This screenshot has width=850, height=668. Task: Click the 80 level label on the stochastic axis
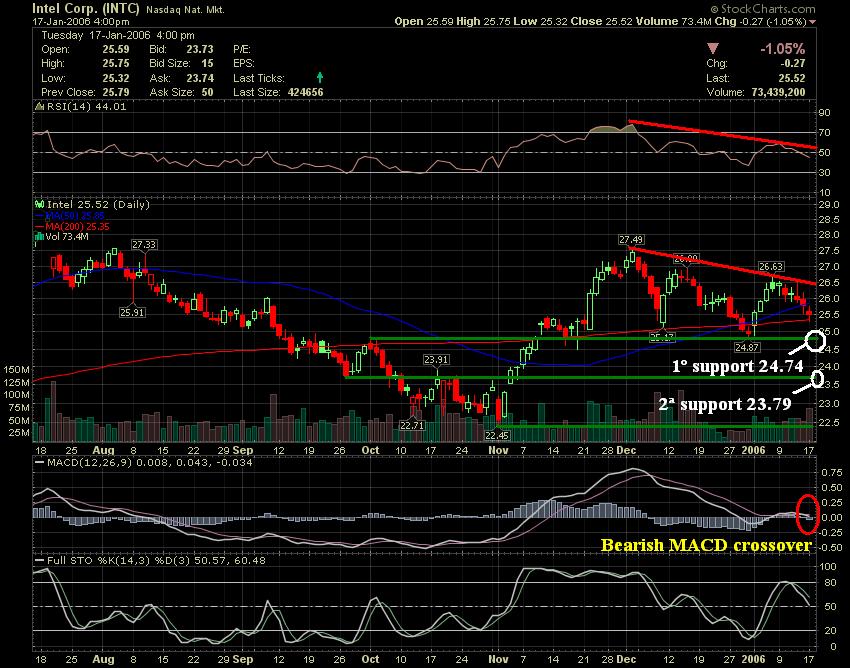(x=830, y=583)
